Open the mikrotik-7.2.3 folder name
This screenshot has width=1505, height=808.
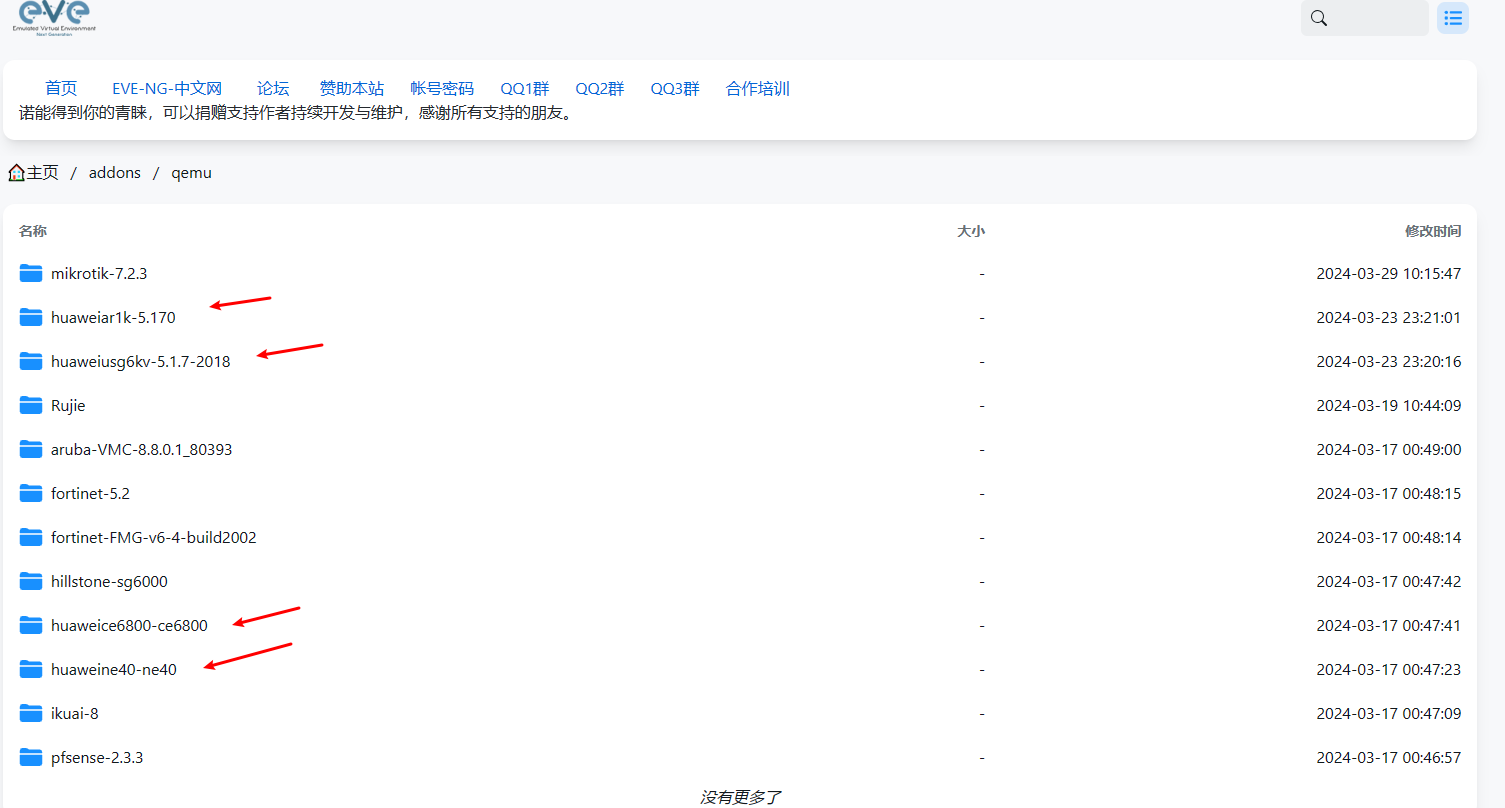(x=99, y=273)
